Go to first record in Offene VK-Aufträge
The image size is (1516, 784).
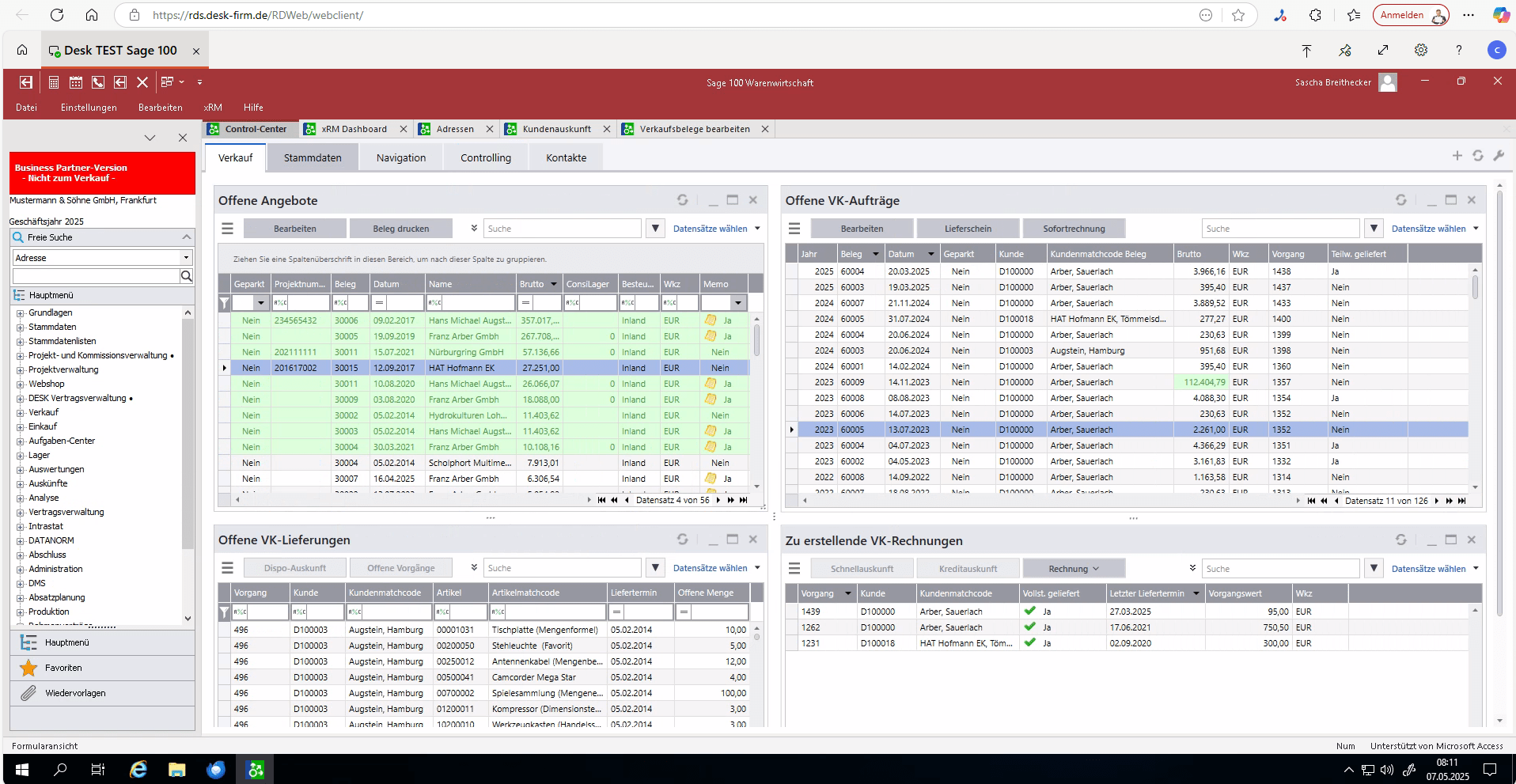click(1311, 501)
